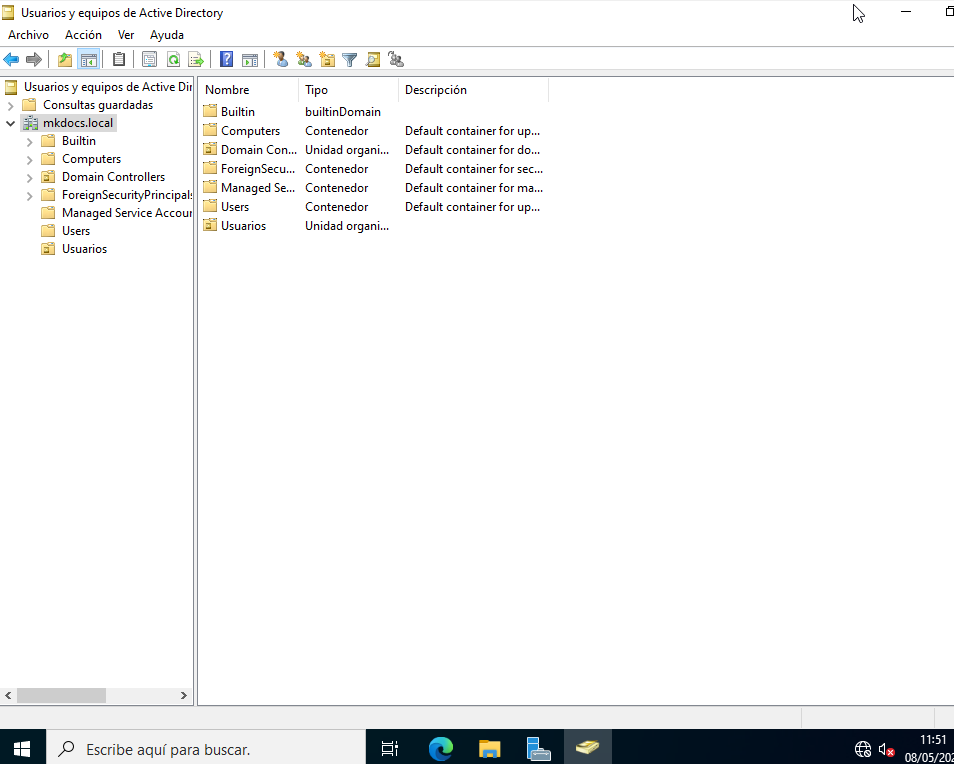Viewport: 954px width, 764px height.
Task: Click the Find objects toolbar icon
Action: [x=373, y=59]
